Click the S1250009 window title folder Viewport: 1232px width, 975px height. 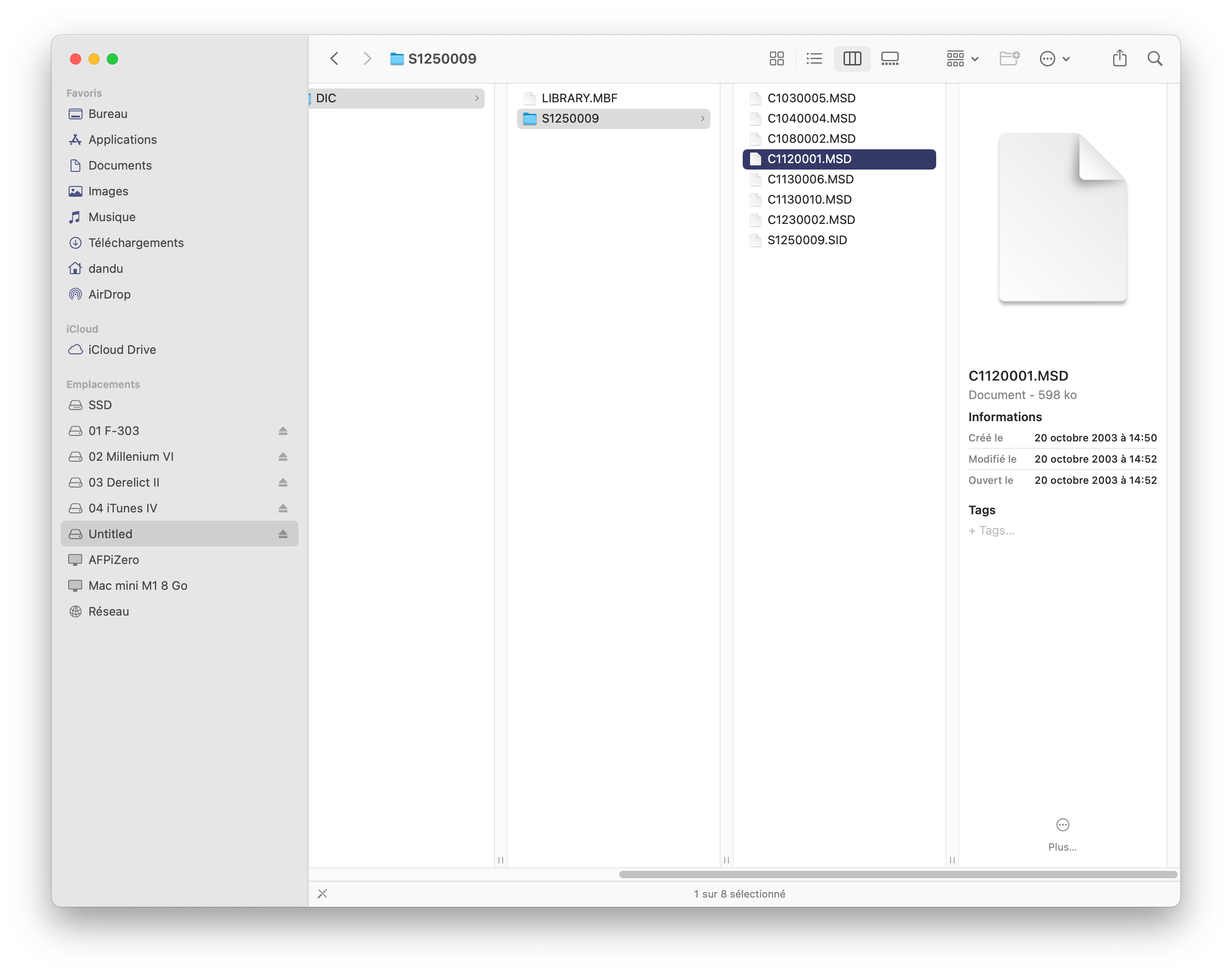[x=433, y=58]
